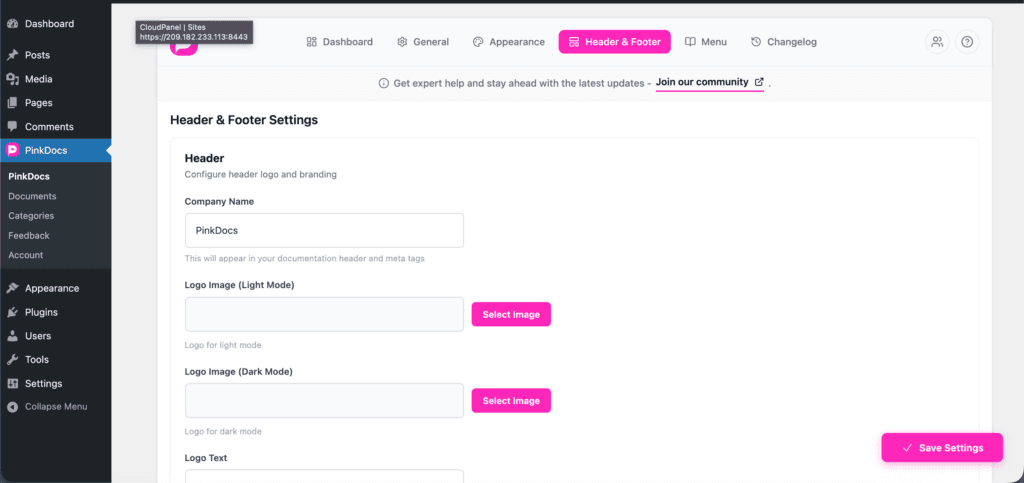Open the Feedback submenu item
Image resolution: width=1024 pixels, height=483 pixels.
[29, 236]
